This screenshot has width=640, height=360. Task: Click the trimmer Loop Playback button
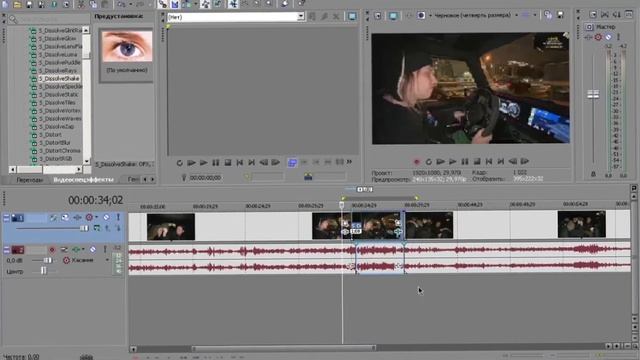point(180,163)
